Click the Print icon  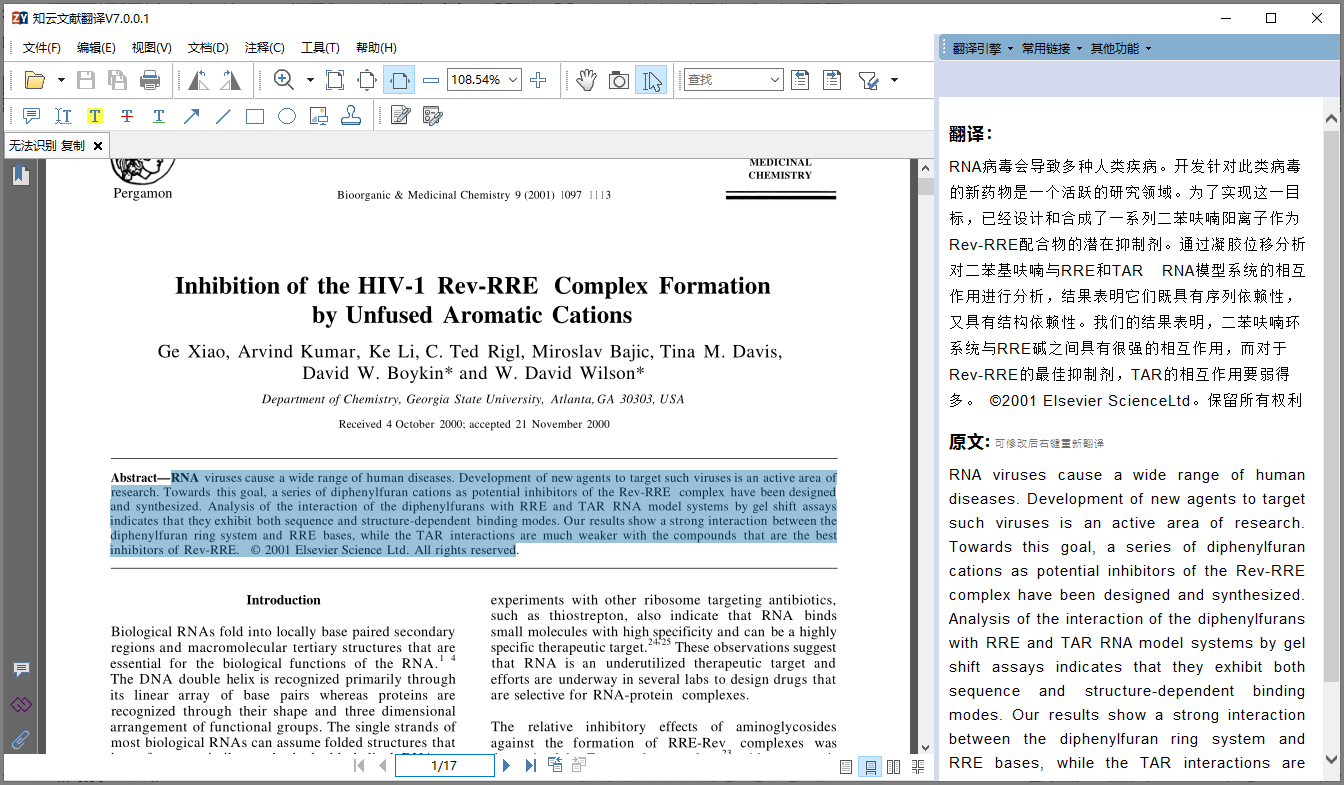coord(150,80)
